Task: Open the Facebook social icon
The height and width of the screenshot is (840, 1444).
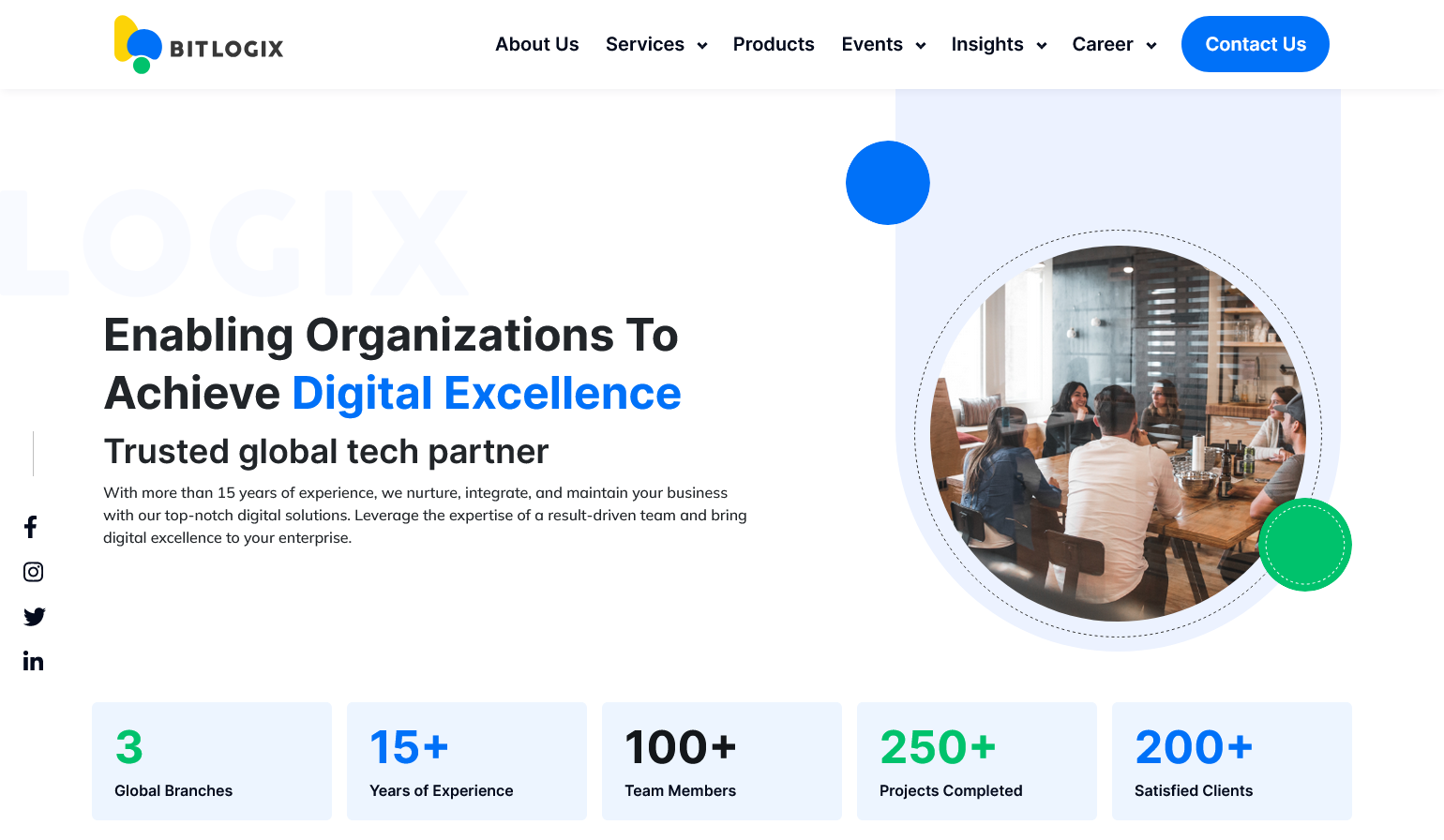Action: pyautogui.click(x=31, y=527)
